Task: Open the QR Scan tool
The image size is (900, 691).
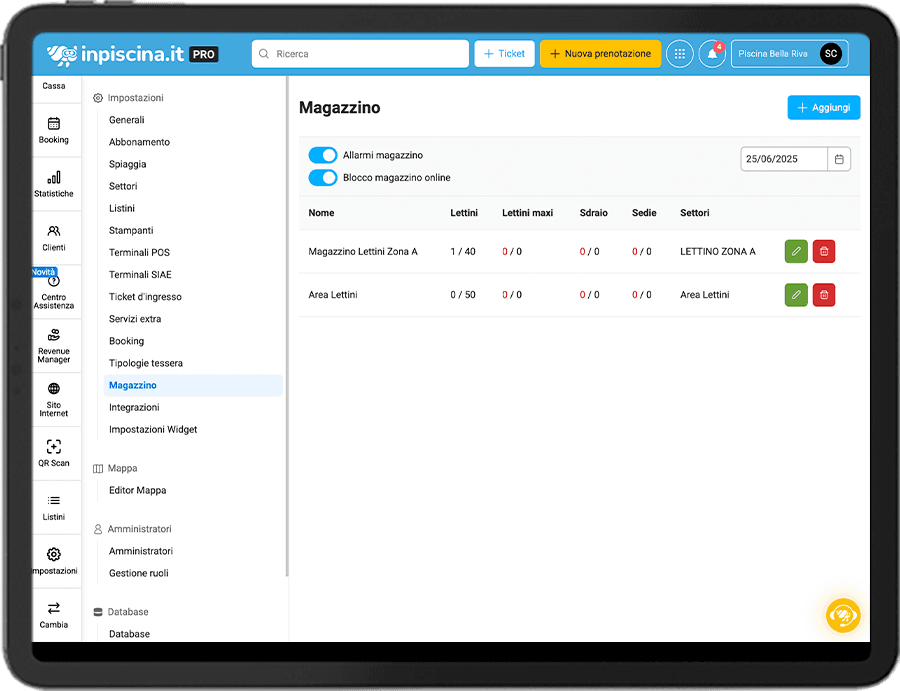Action: [54, 447]
